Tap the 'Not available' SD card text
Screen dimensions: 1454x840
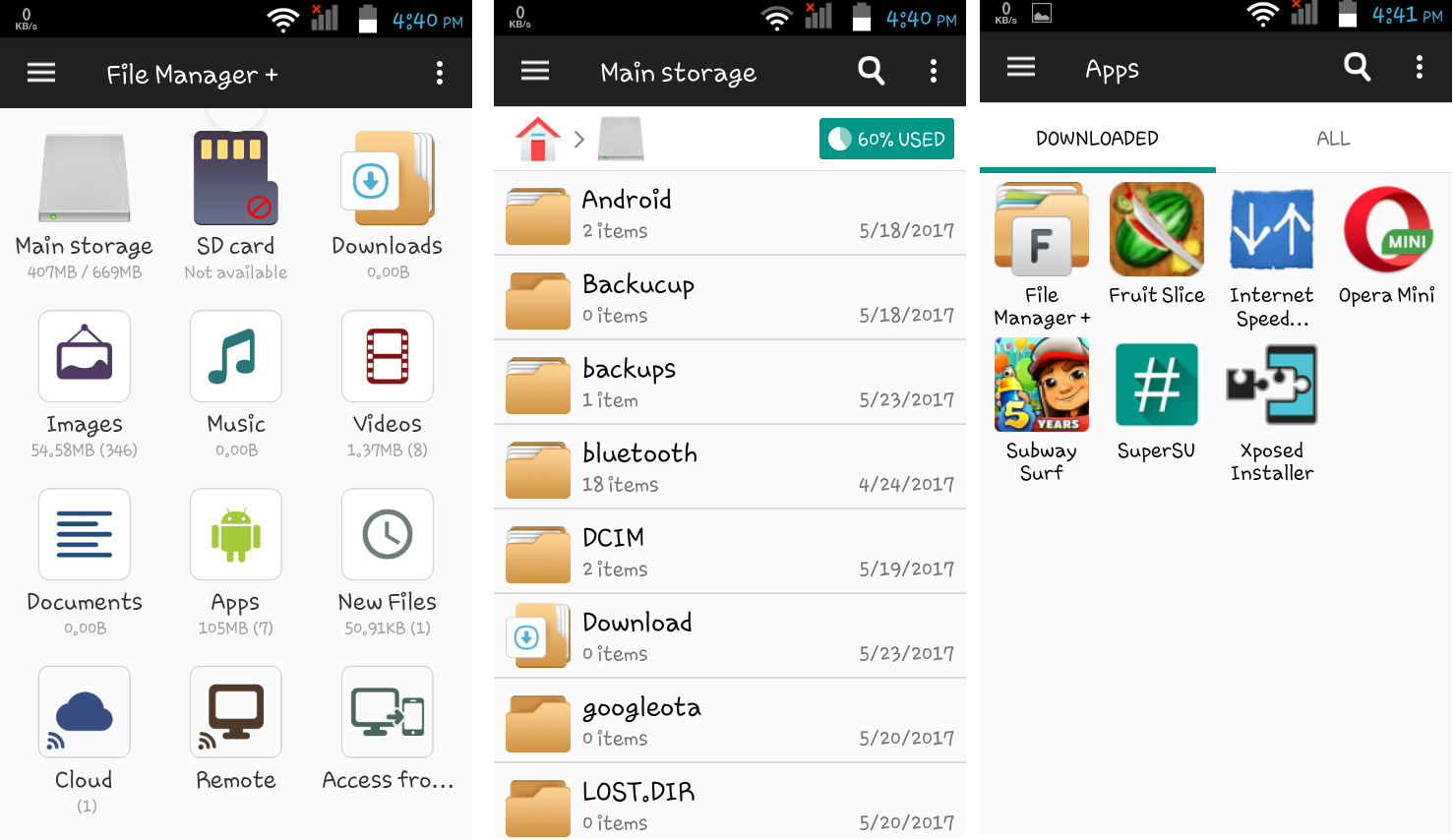[x=236, y=272]
